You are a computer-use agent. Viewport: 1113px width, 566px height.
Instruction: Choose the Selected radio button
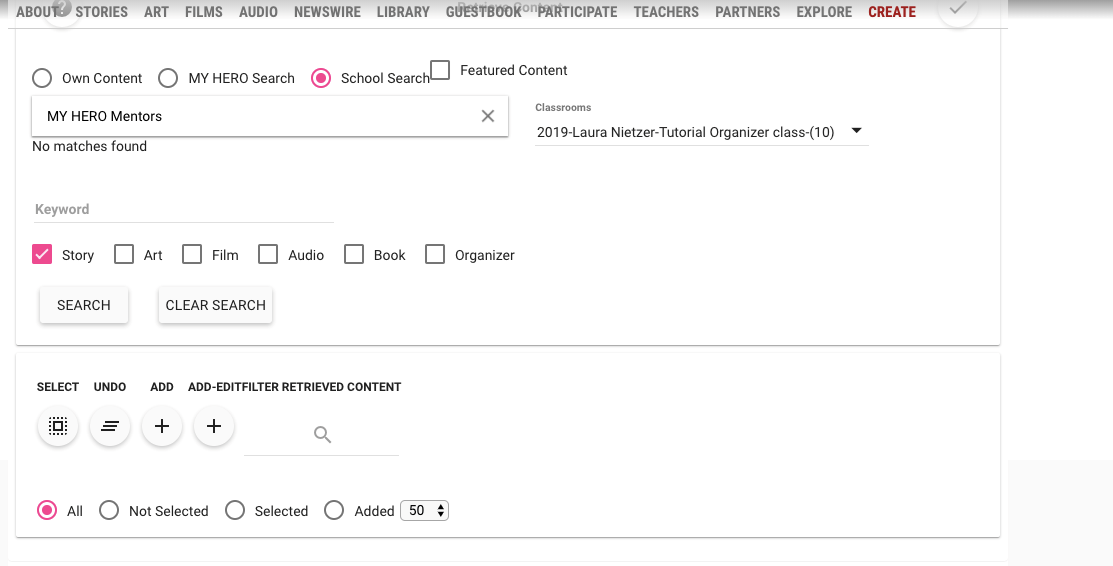click(235, 511)
